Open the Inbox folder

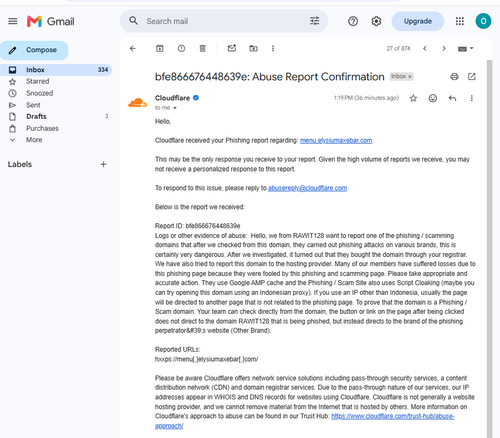(56, 70)
